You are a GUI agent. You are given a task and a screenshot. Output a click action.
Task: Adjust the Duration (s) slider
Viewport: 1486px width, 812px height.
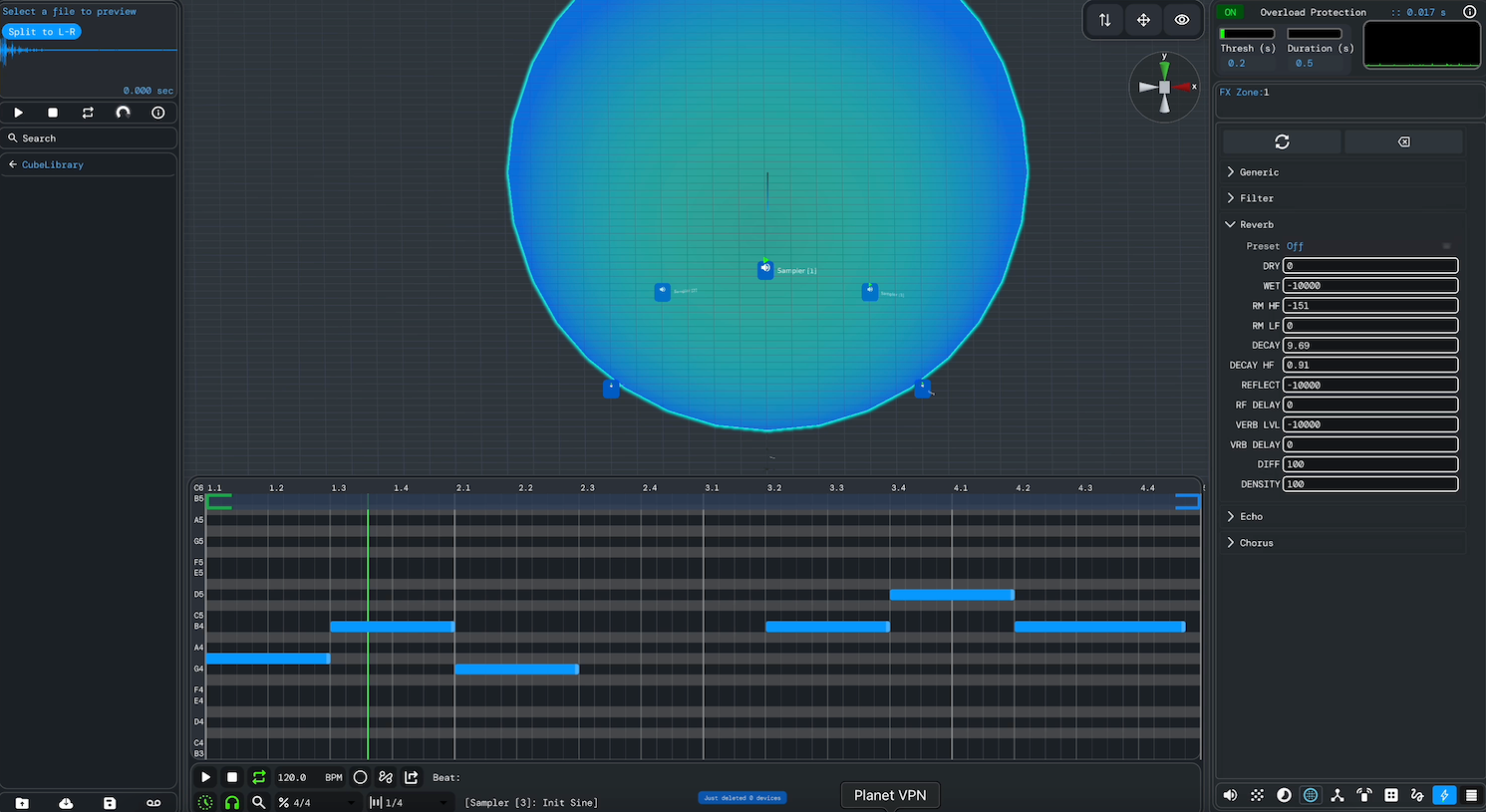click(1315, 34)
